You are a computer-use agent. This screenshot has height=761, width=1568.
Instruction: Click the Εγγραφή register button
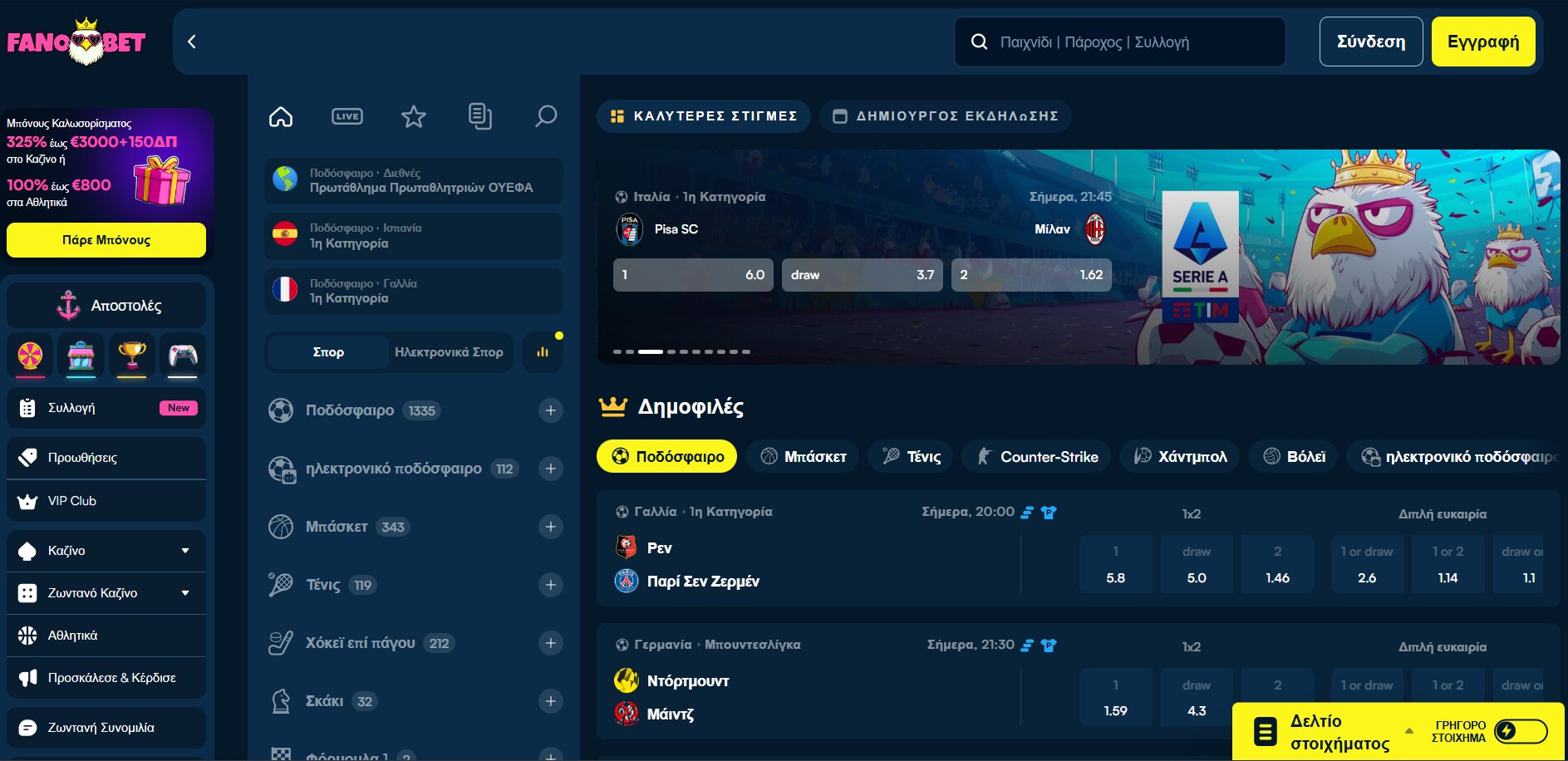coord(1482,42)
